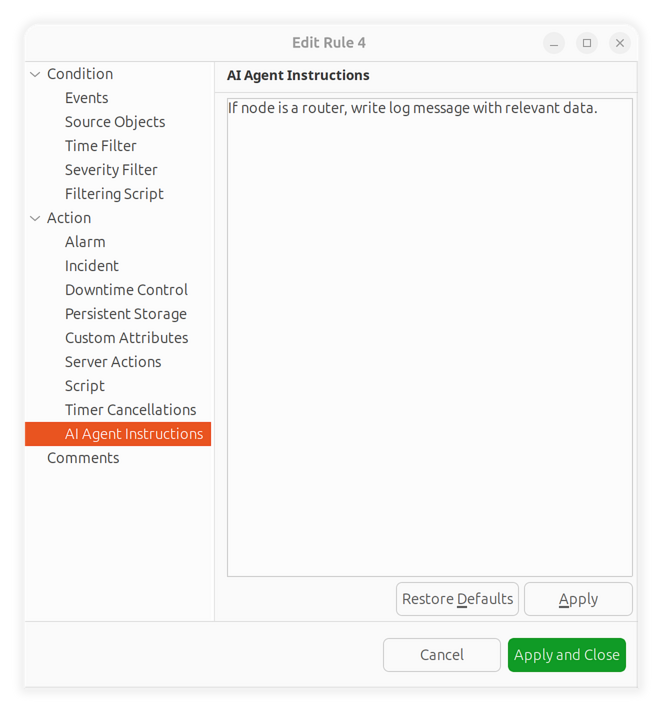Maximize the Edit Rule 4 window

587,43
